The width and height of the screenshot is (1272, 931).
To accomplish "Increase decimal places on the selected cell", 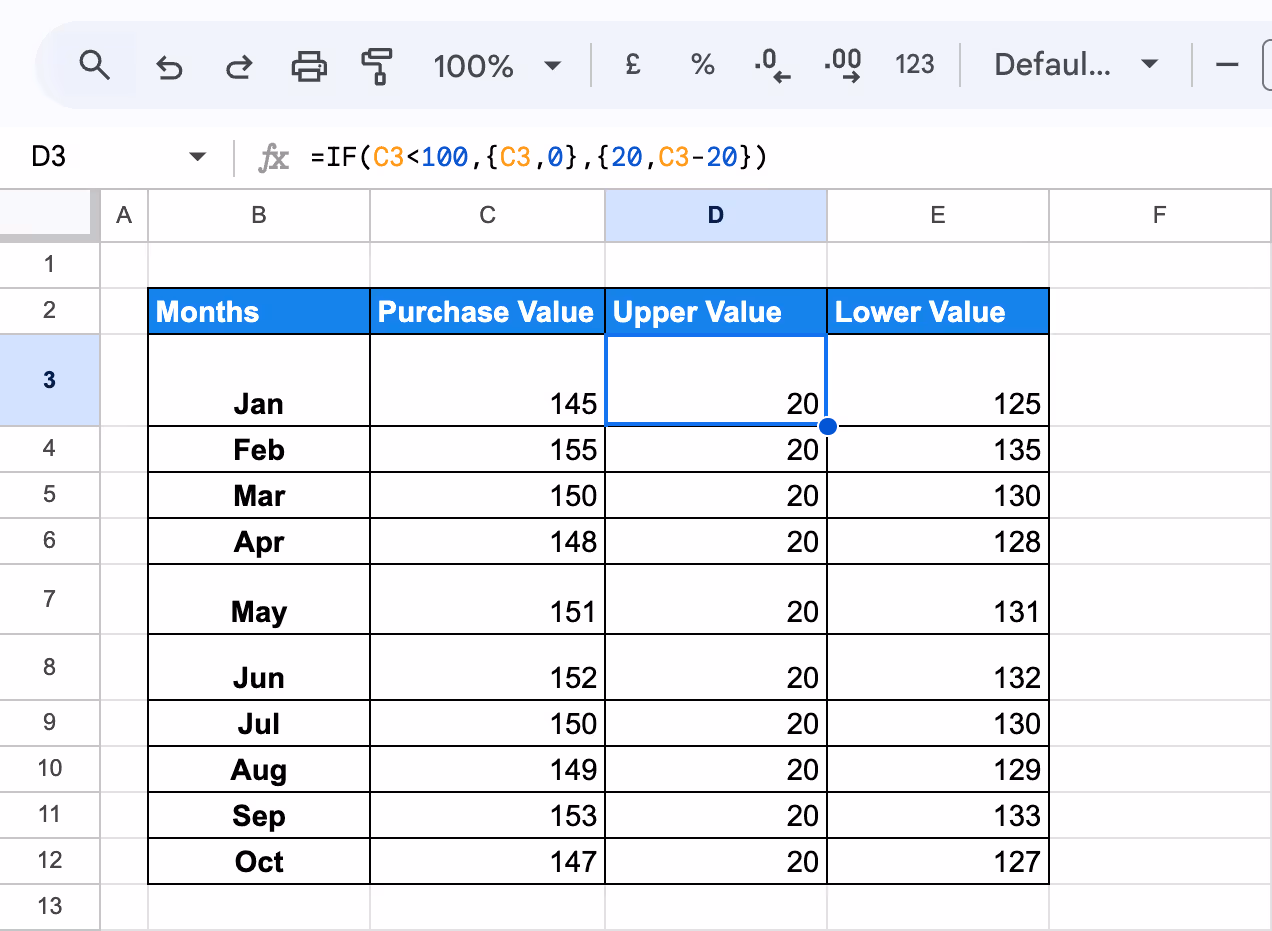I will (843, 66).
